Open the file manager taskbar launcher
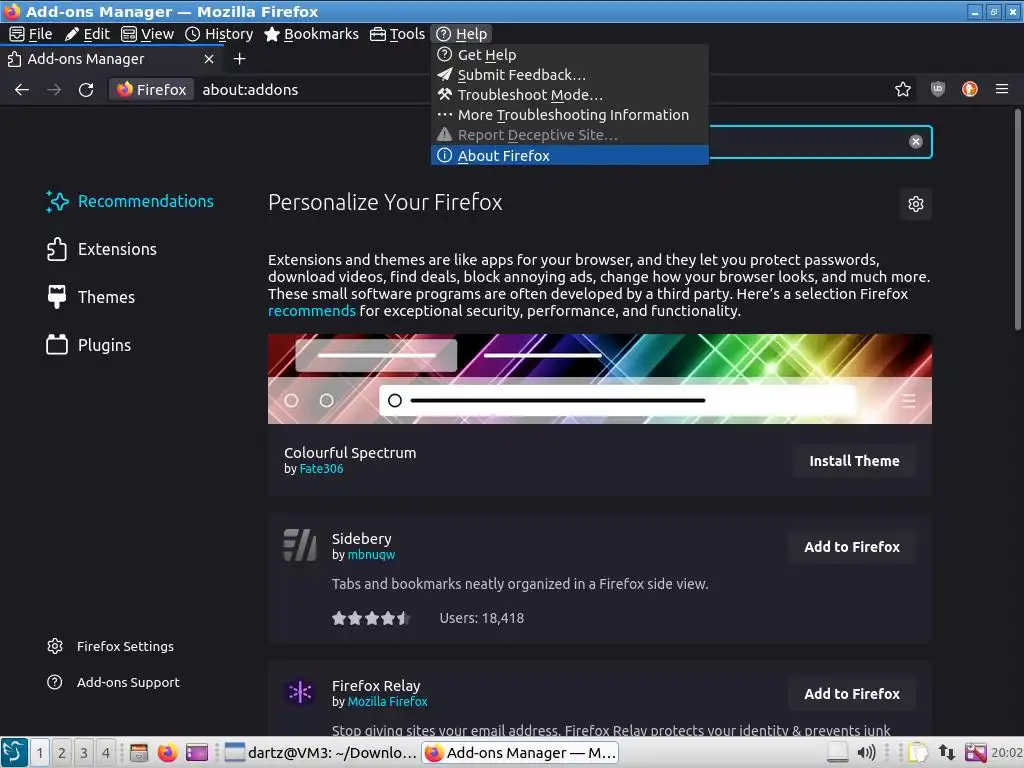The image size is (1024, 768). coord(138,752)
